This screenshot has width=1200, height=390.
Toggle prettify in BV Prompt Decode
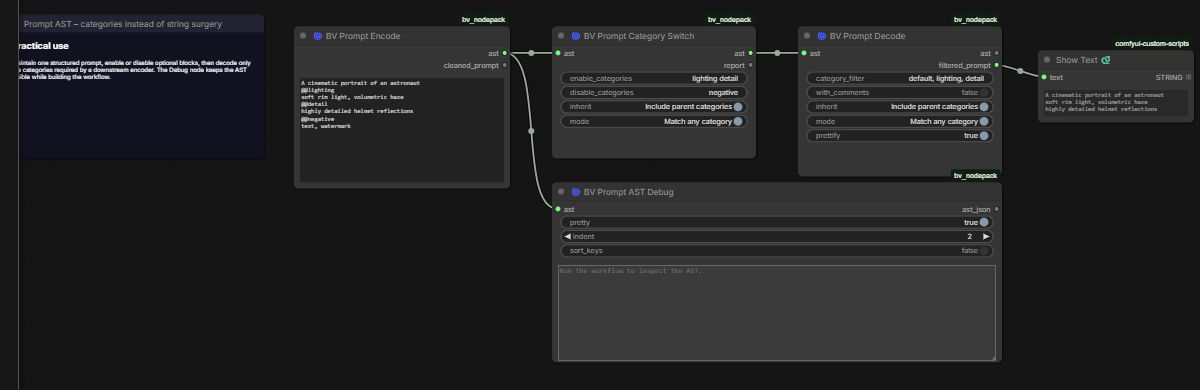[984, 135]
